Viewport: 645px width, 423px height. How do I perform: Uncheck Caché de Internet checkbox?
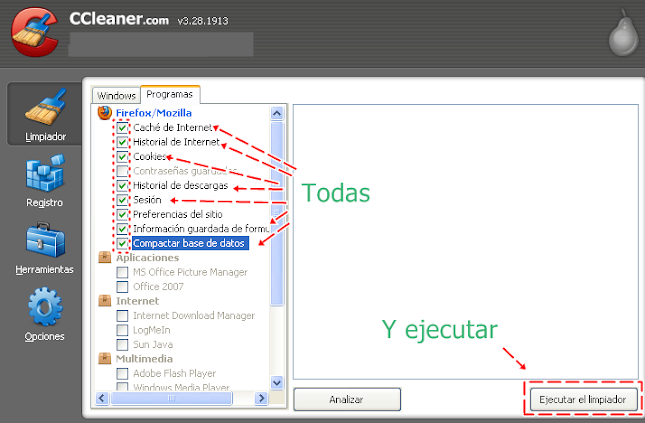(x=122, y=128)
